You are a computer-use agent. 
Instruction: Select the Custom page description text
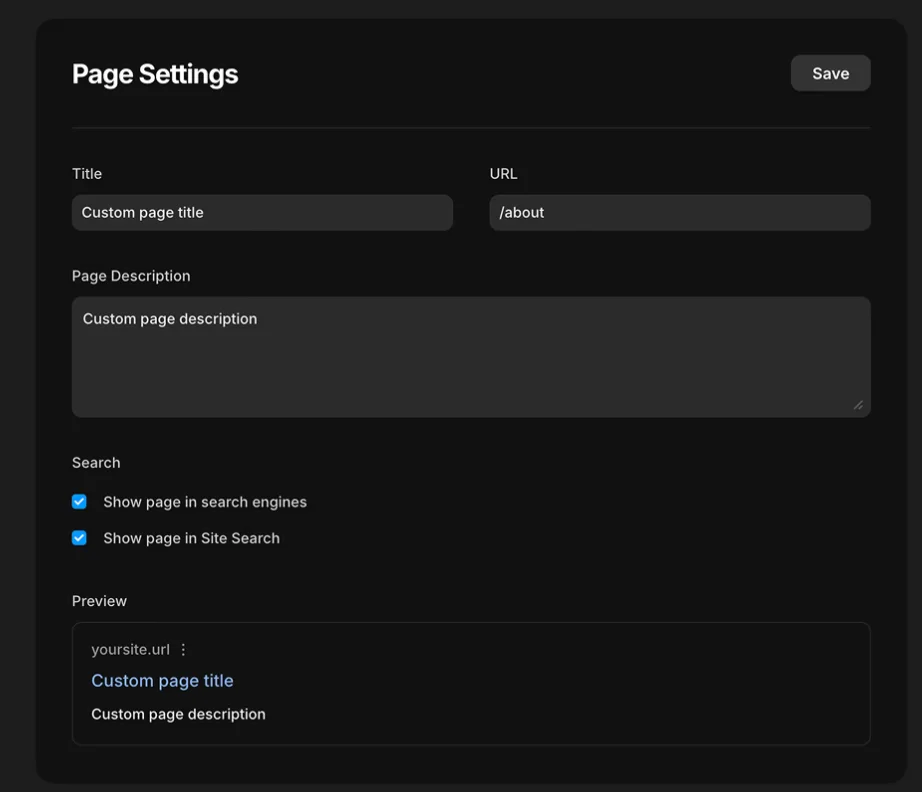(178, 713)
